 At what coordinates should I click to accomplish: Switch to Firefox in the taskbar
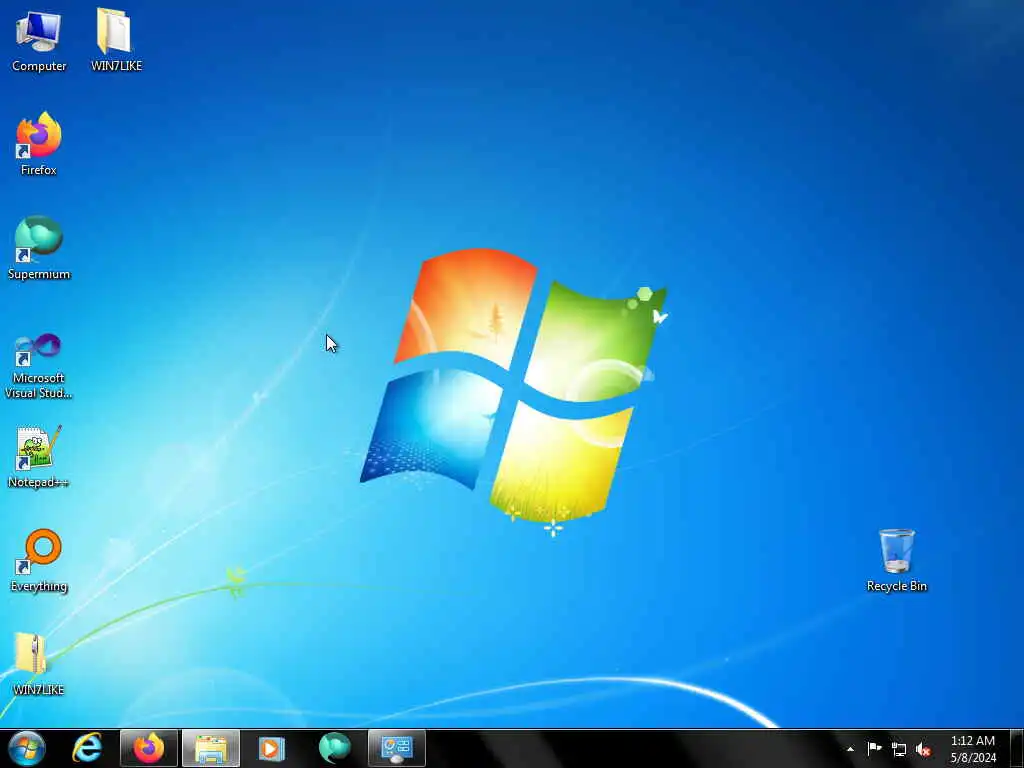coord(149,748)
